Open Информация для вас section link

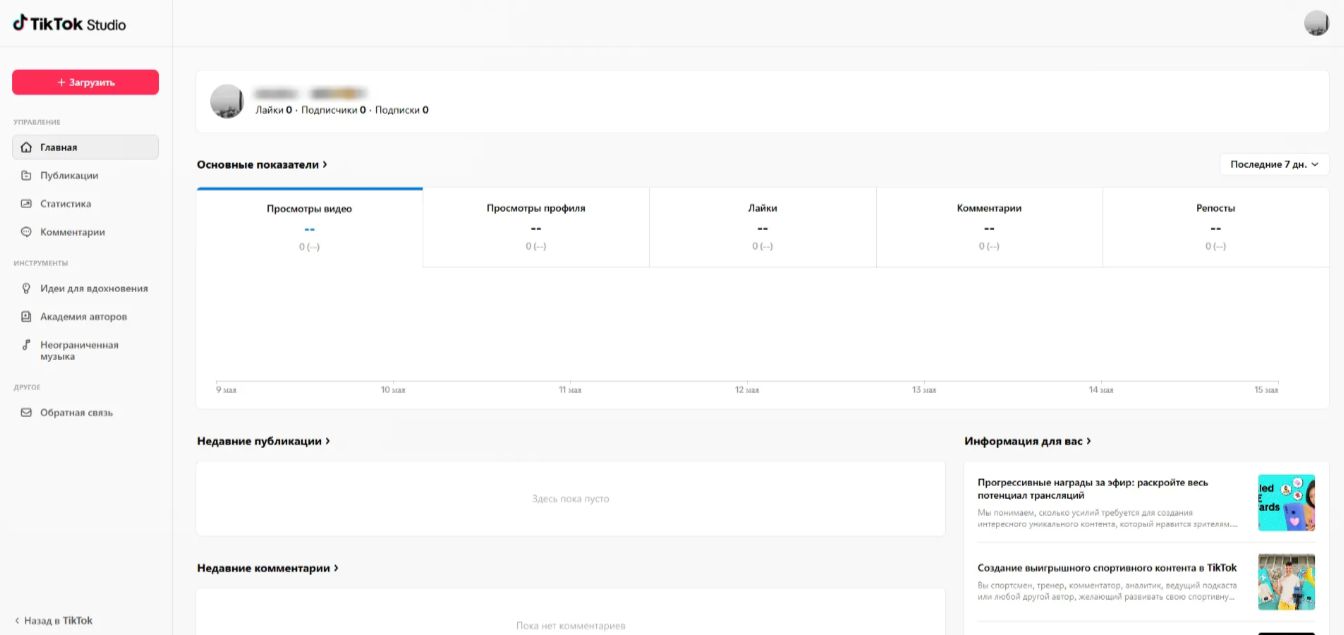click(1028, 440)
